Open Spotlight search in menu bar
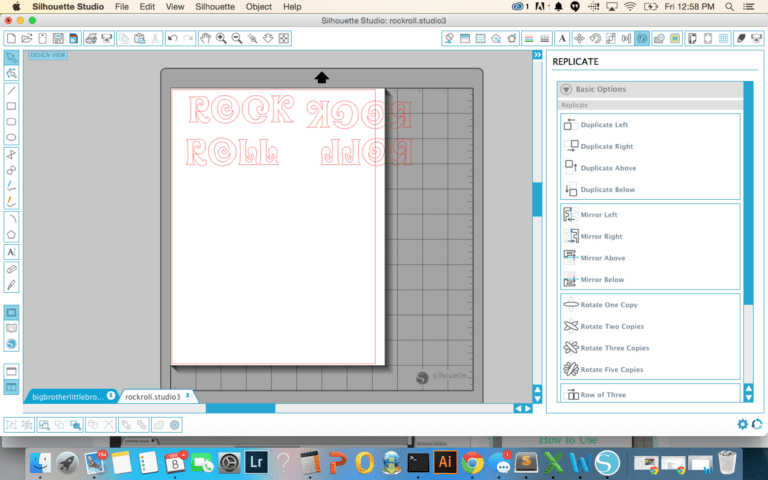 729,7
